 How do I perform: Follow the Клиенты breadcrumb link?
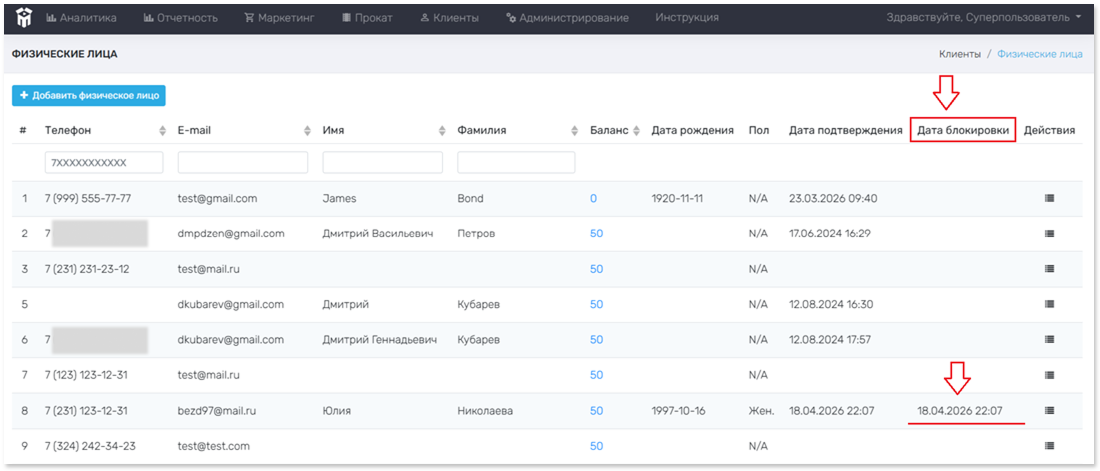pos(960,54)
